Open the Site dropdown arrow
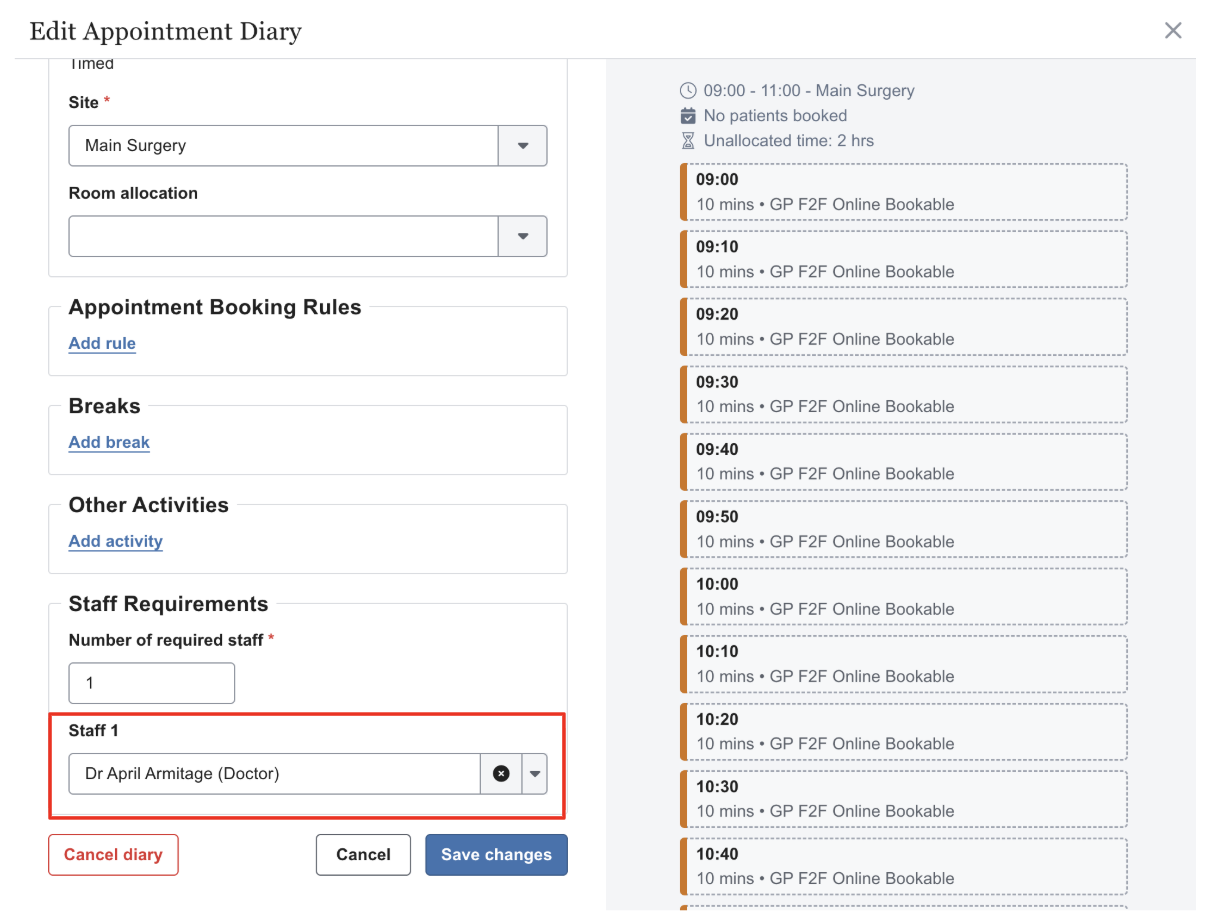This screenshot has width=1208, height=918. pos(522,146)
